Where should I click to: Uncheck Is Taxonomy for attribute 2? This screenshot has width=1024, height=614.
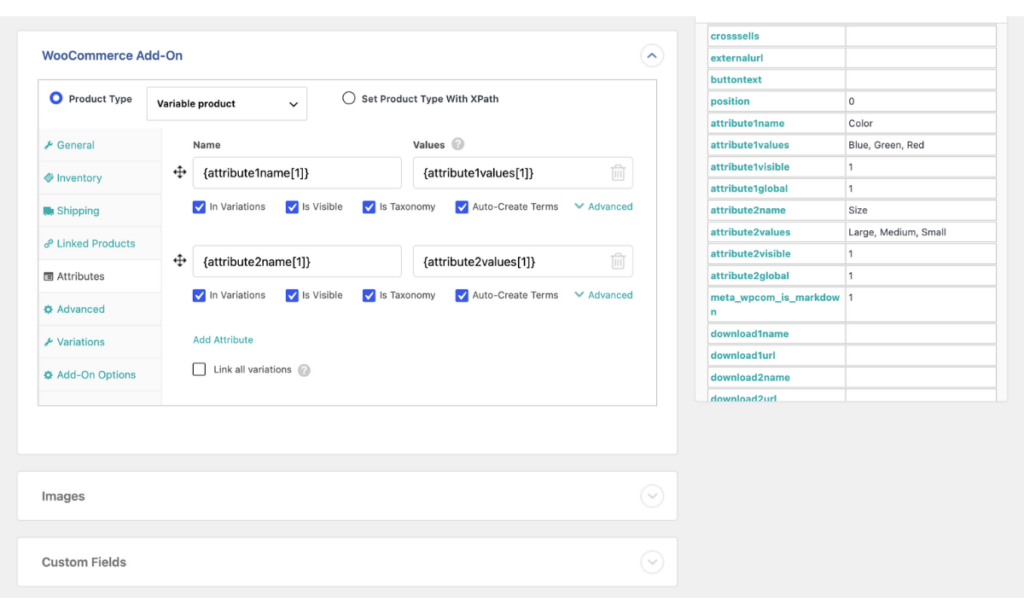(369, 295)
